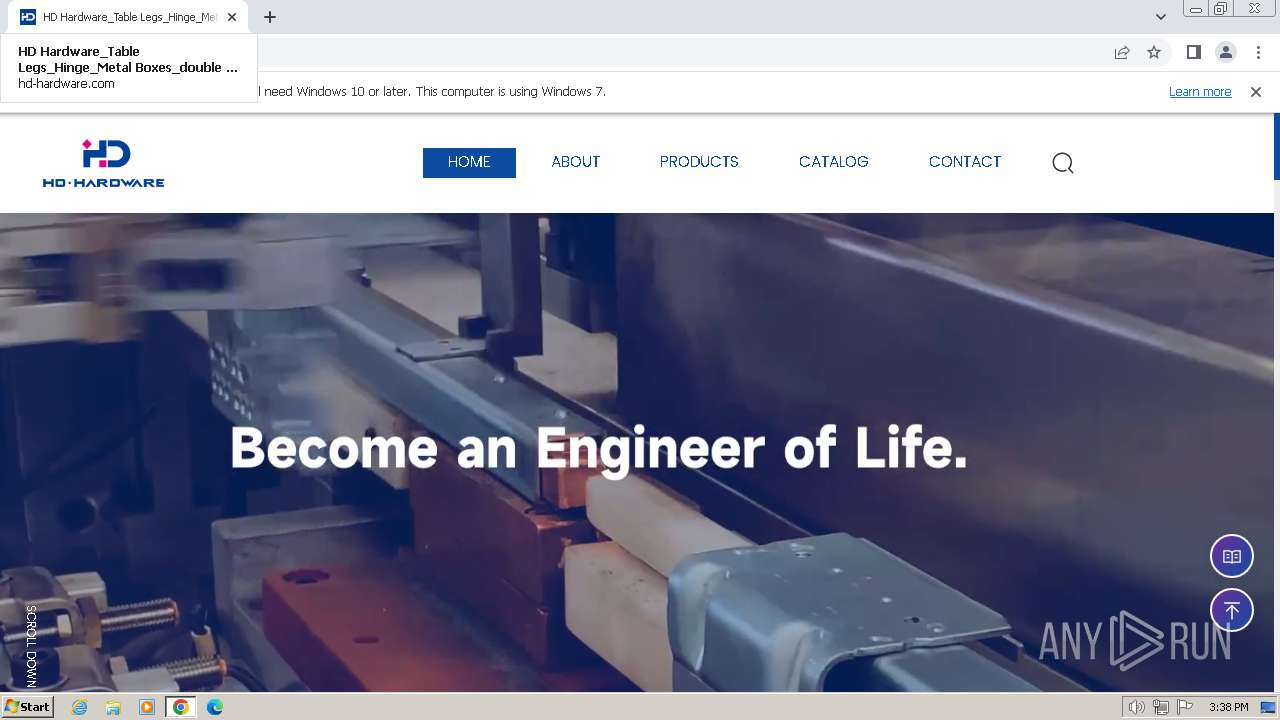Image resolution: width=1280 pixels, height=720 pixels.
Task: Click the network tray icon
Action: [x=1161, y=707]
